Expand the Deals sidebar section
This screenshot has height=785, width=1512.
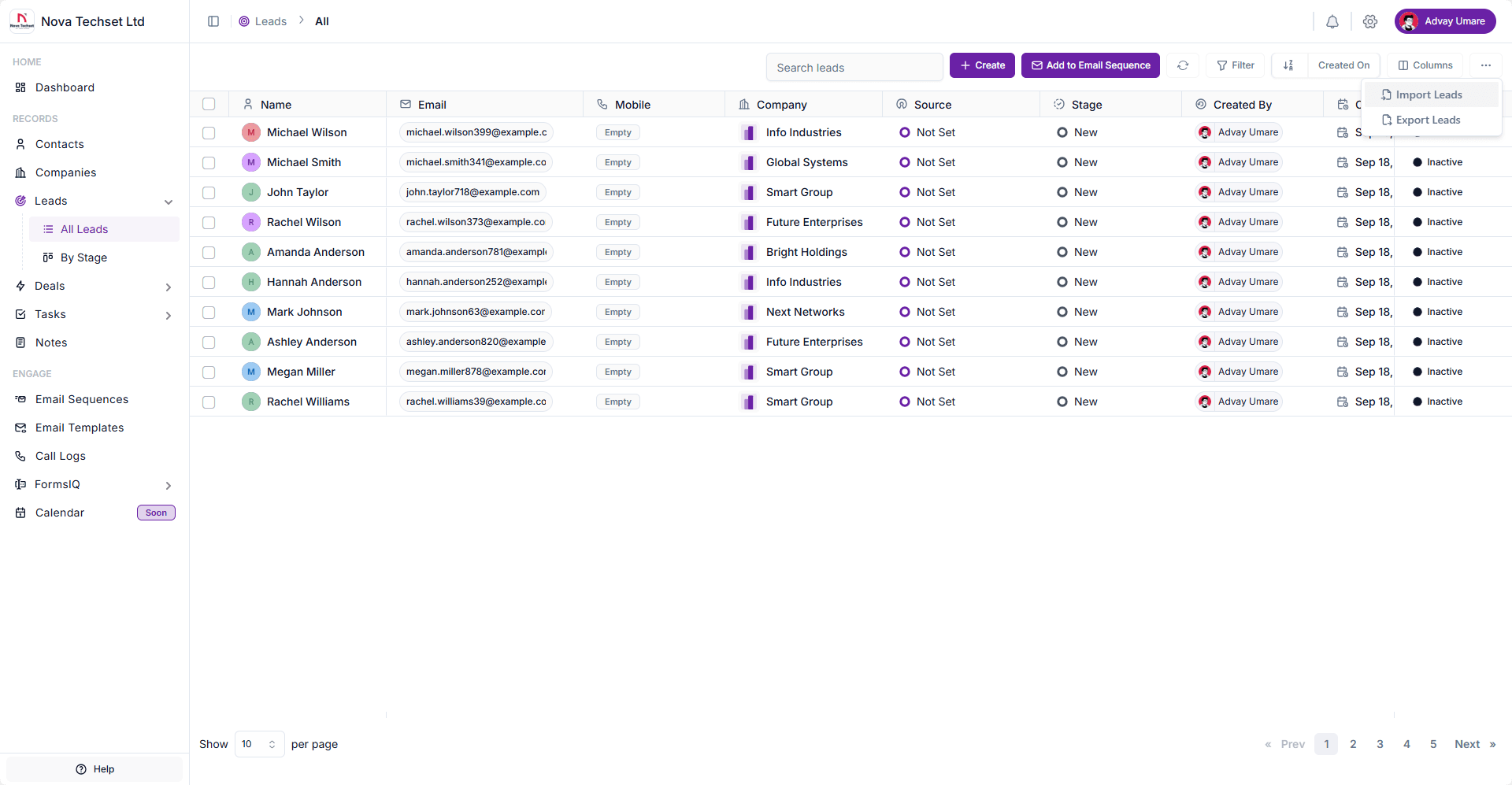tap(168, 287)
